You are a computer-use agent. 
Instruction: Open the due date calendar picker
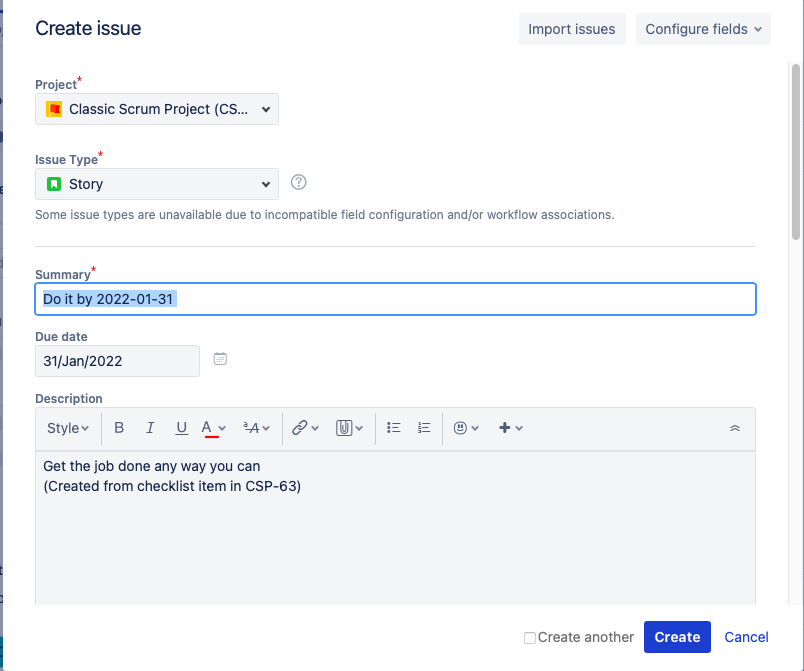pos(220,359)
